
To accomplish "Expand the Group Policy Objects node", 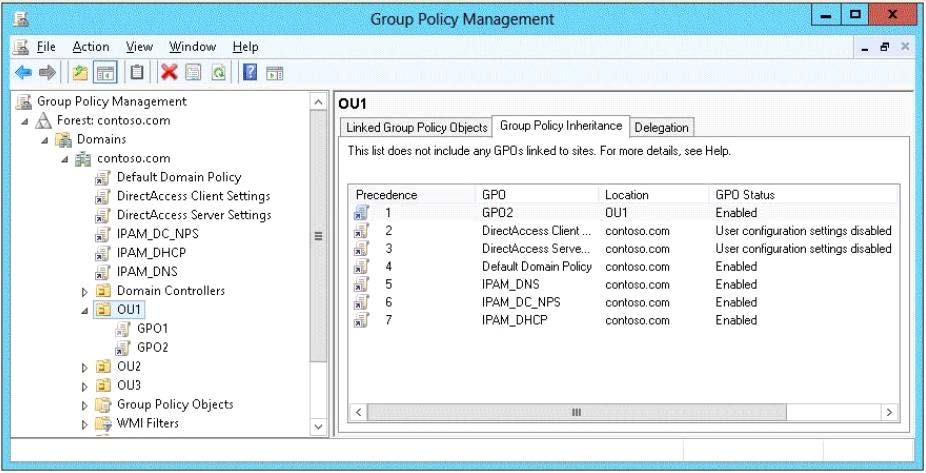I will coord(85,405).
